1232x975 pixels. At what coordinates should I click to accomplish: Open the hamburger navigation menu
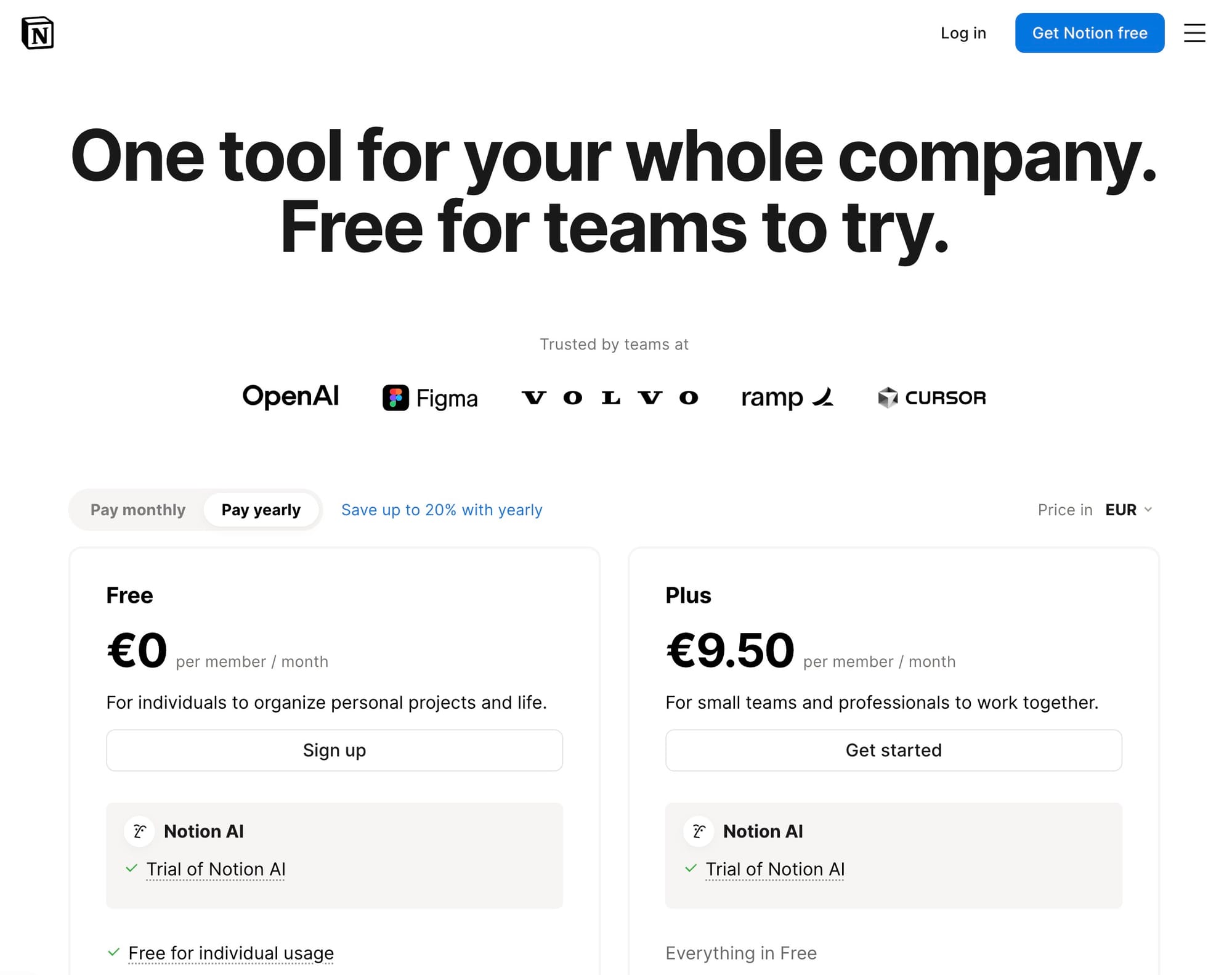click(1194, 33)
